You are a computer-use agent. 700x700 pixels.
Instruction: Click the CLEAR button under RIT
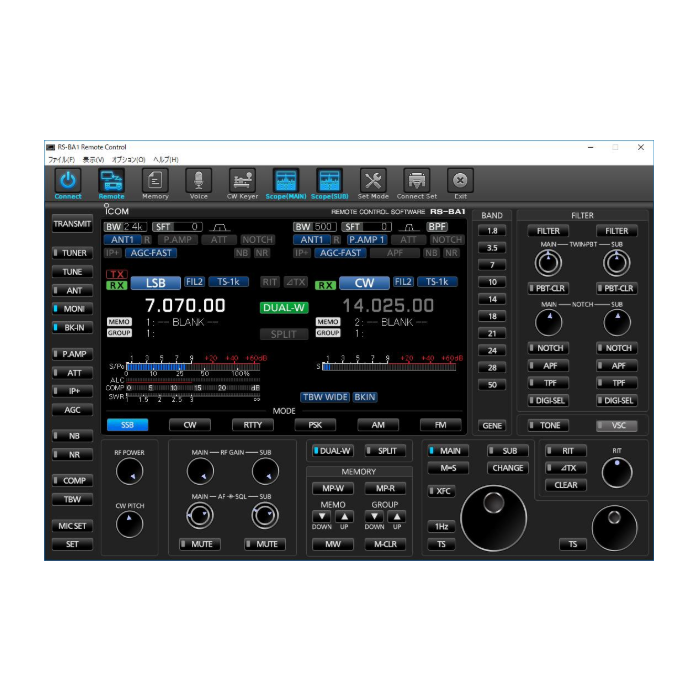pos(566,485)
